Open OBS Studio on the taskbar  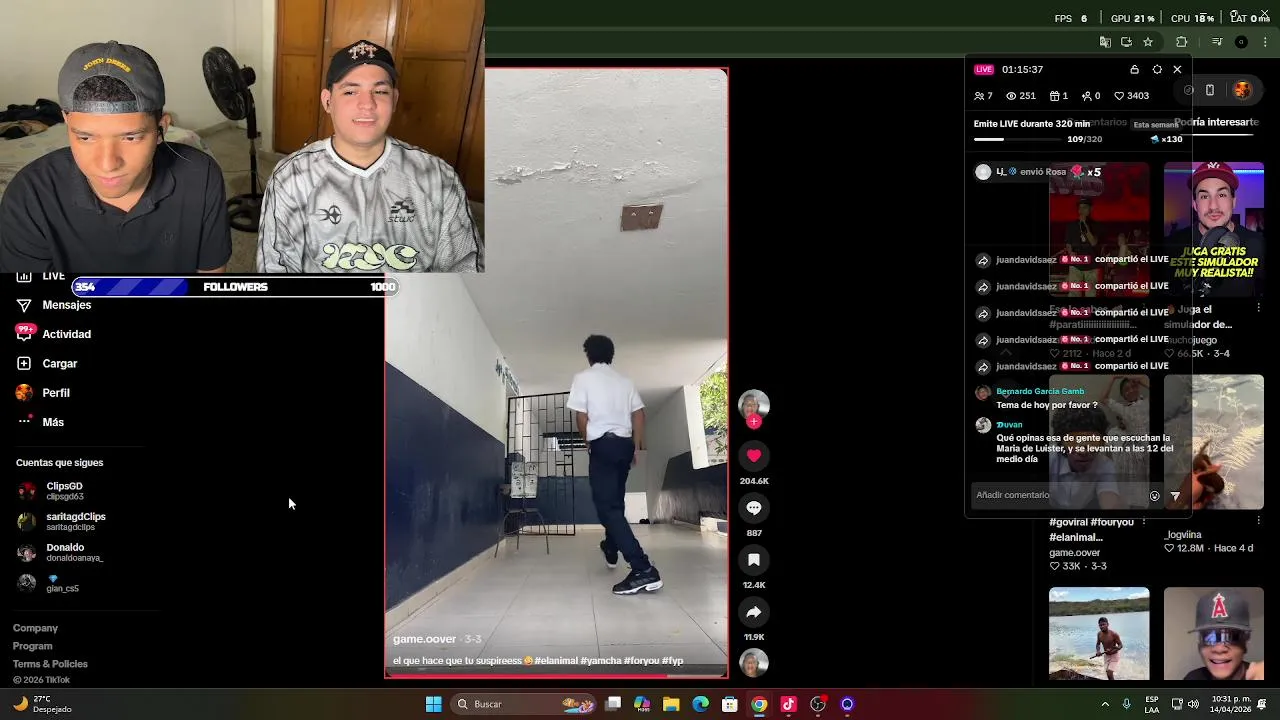click(818, 704)
